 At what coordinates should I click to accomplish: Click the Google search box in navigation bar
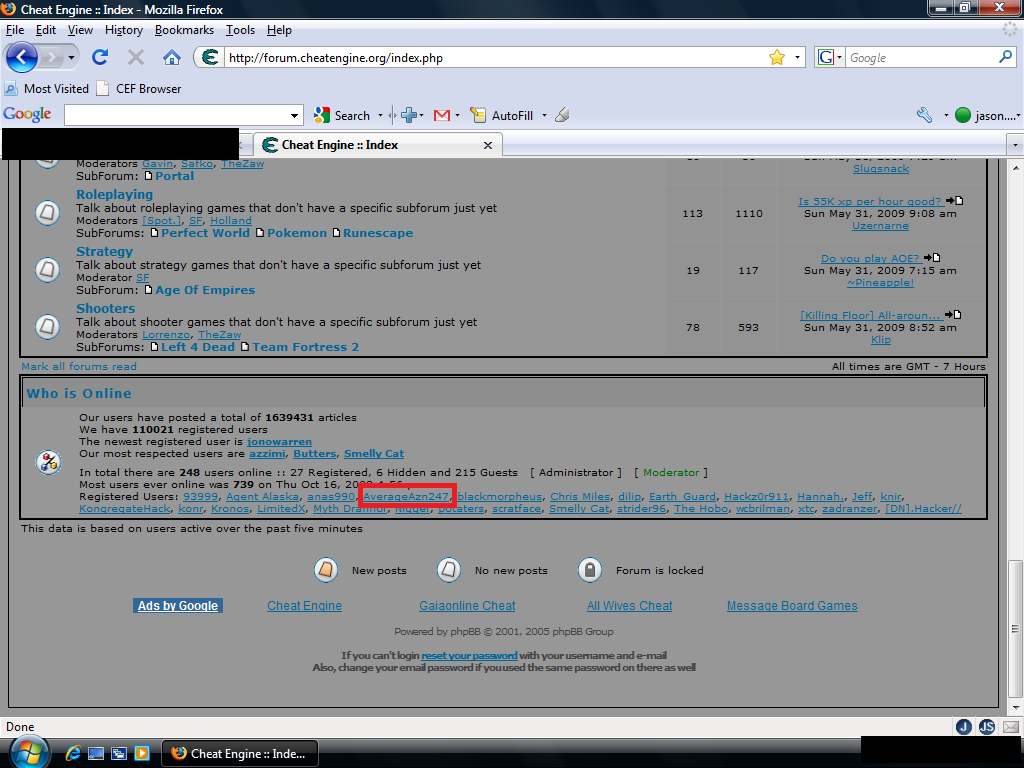pyautogui.click(x=921, y=57)
